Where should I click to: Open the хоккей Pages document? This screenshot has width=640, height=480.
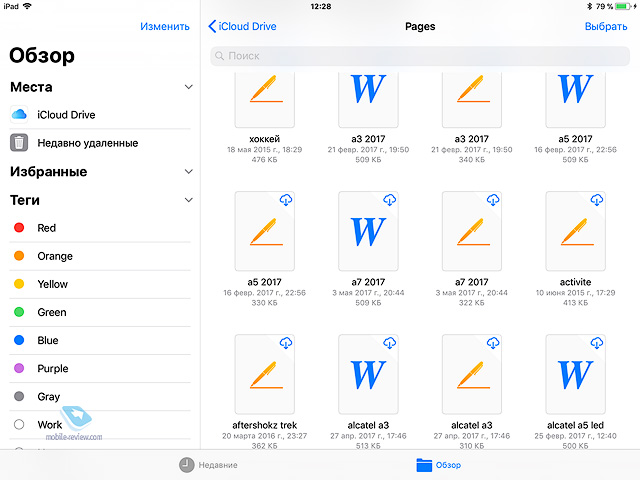(264, 100)
